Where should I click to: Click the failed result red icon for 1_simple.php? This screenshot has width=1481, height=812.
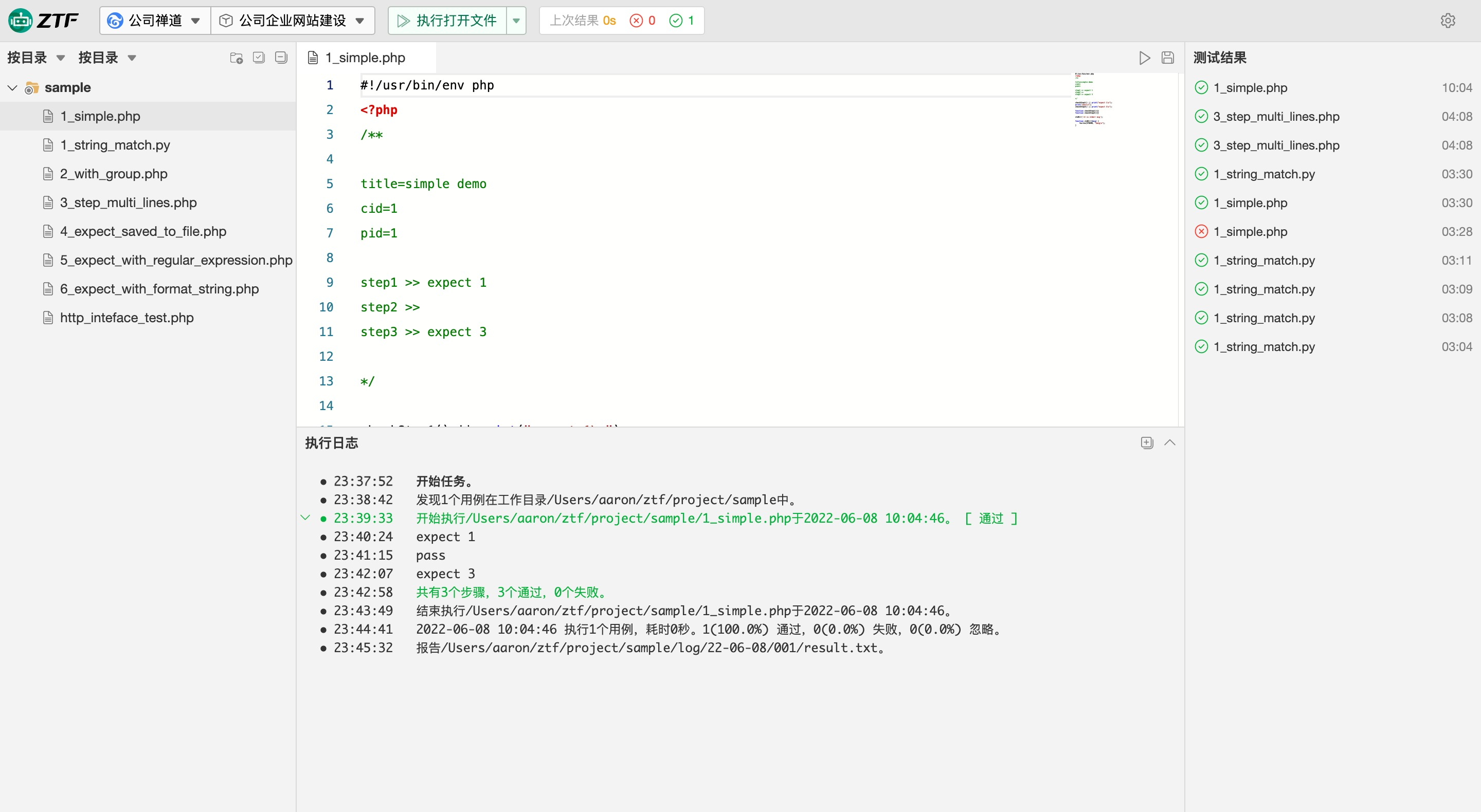pyautogui.click(x=1201, y=232)
